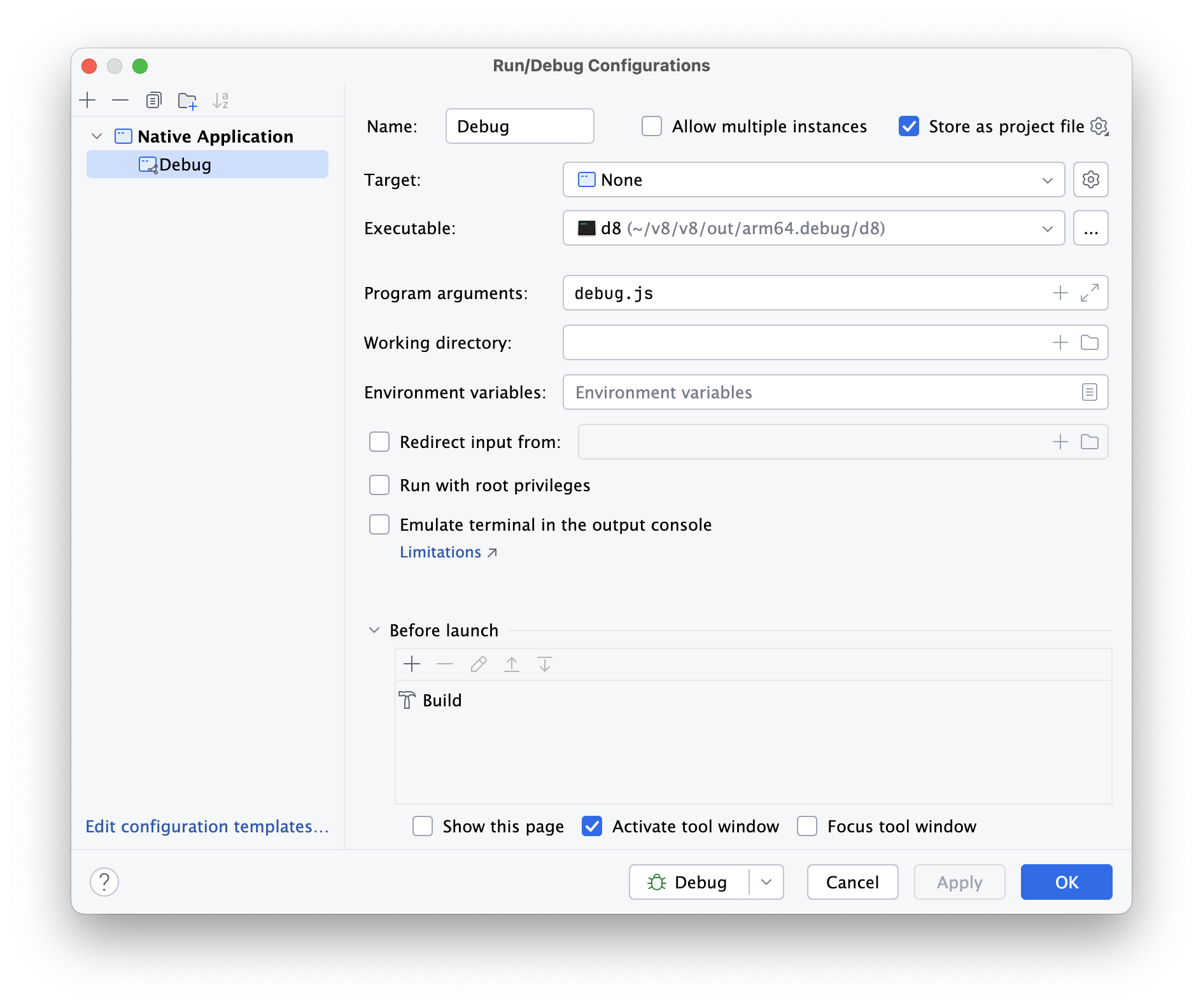Image resolution: width=1203 pixels, height=1008 pixels.
Task: Select the Build task in Before launch
Action: [441, 701]
